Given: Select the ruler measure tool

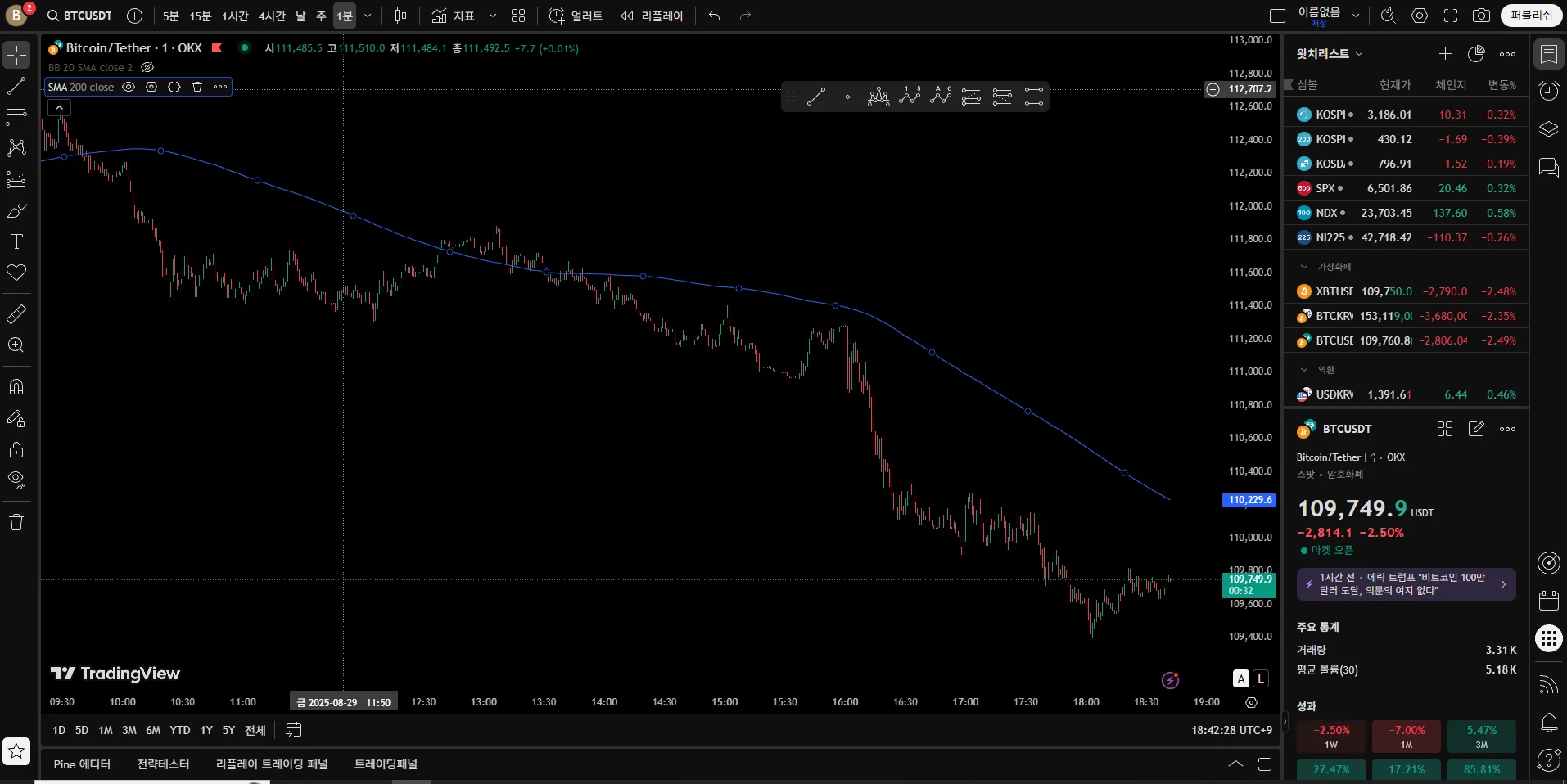Looking at the screenshot, I should pos(16,313).
